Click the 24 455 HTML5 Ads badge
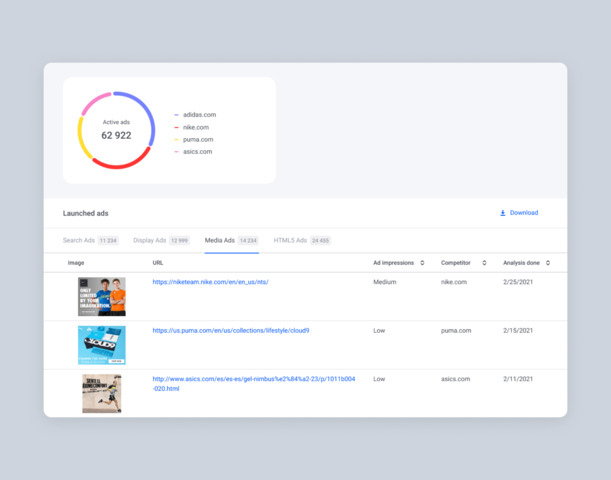The image size is (611, 480). pyautogui.click(x=320, y=240)
